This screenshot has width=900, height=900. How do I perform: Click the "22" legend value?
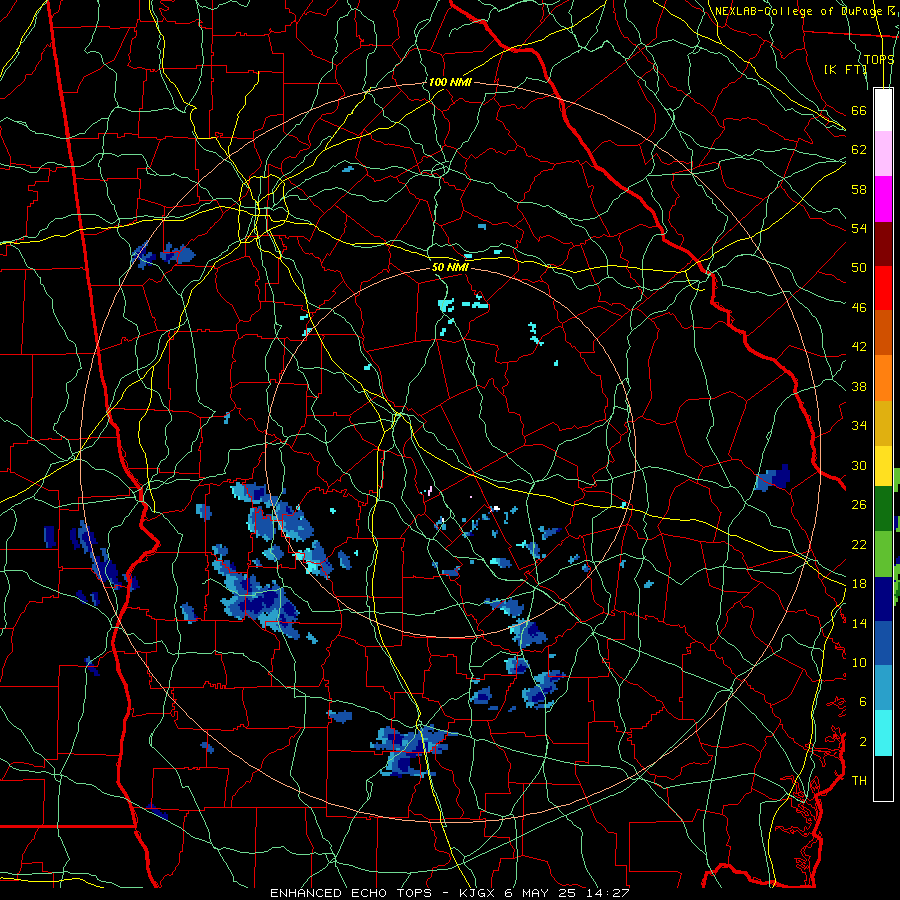[859, 545]
